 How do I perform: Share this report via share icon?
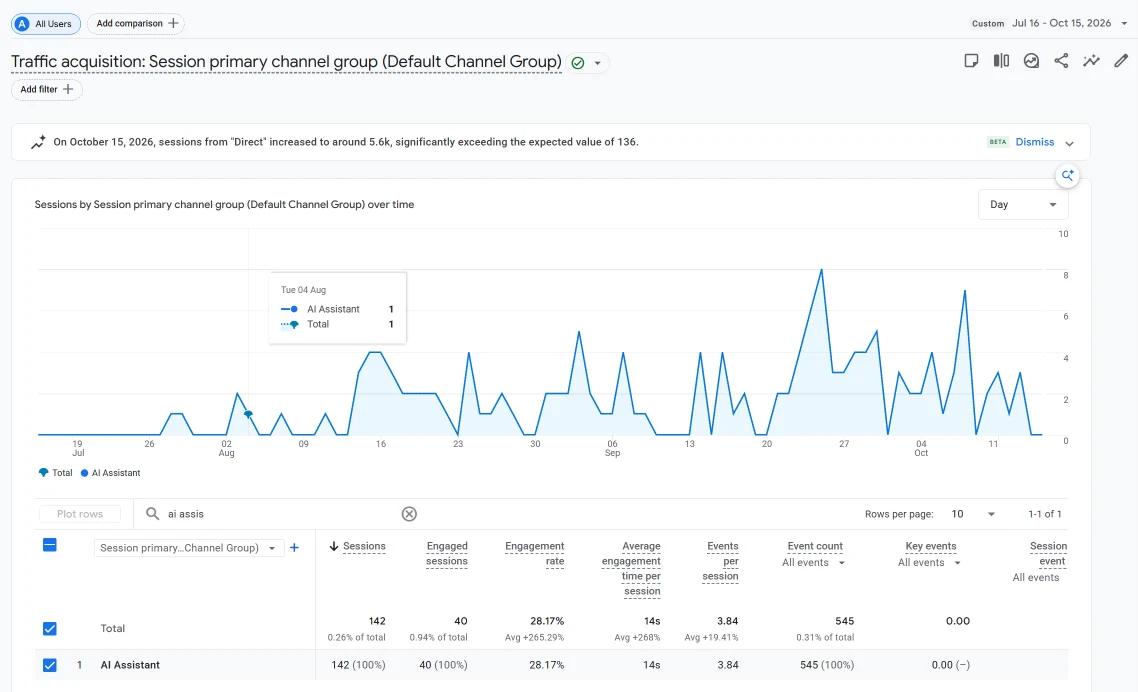point(1061,61)
